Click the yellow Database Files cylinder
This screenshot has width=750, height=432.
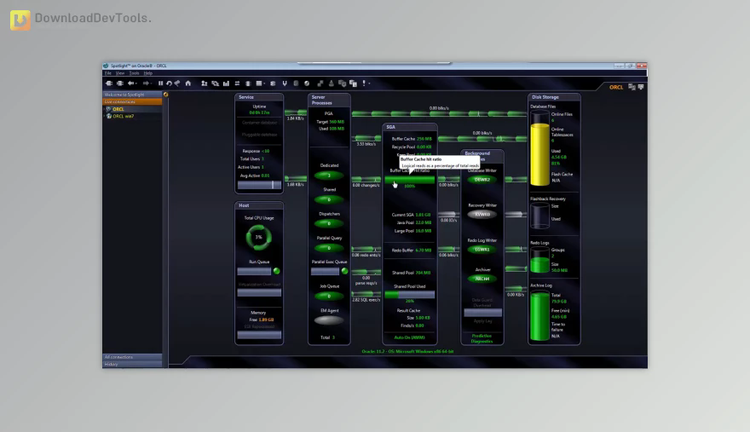pos(540,149)
